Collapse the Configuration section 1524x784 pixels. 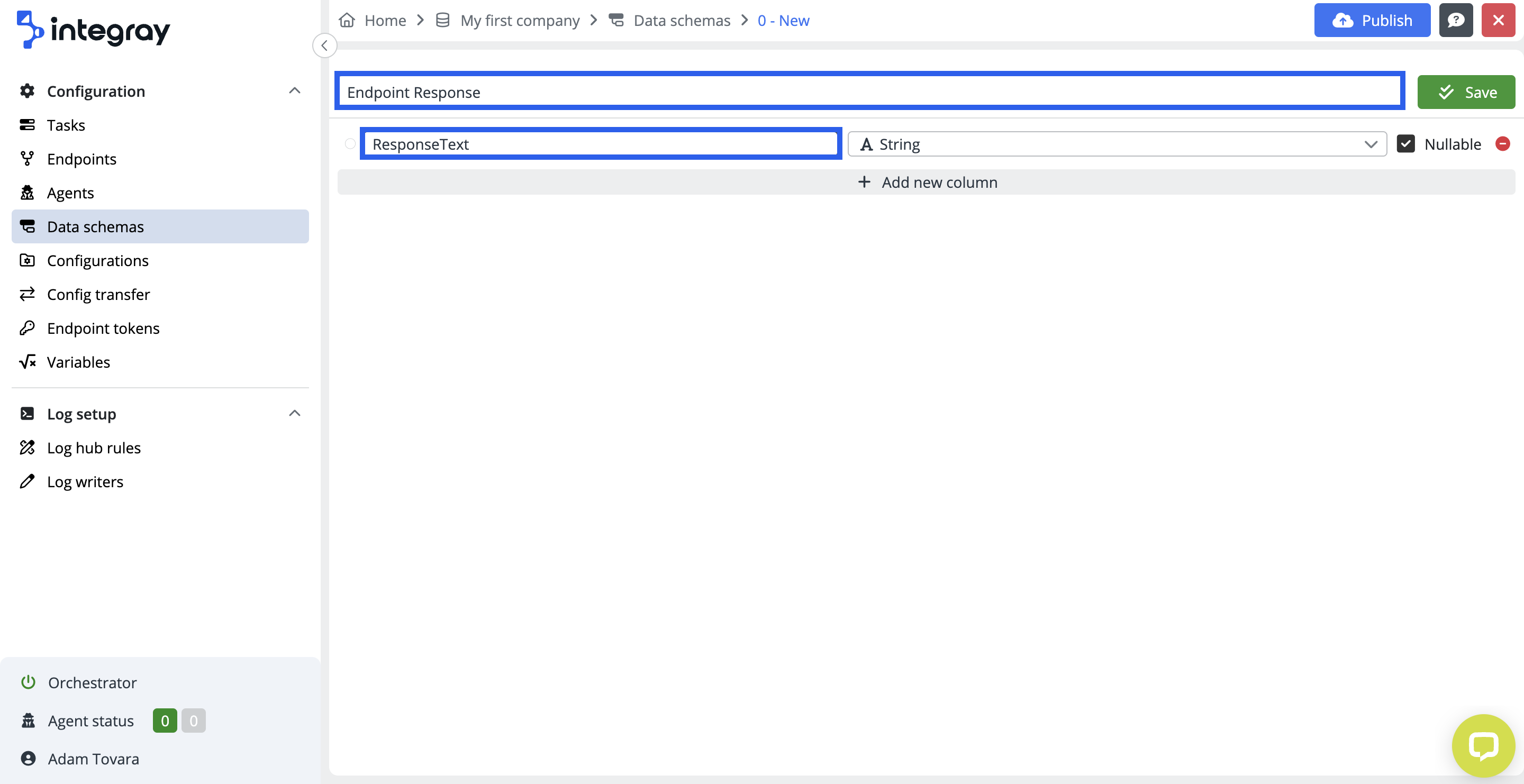click(295, 91)
